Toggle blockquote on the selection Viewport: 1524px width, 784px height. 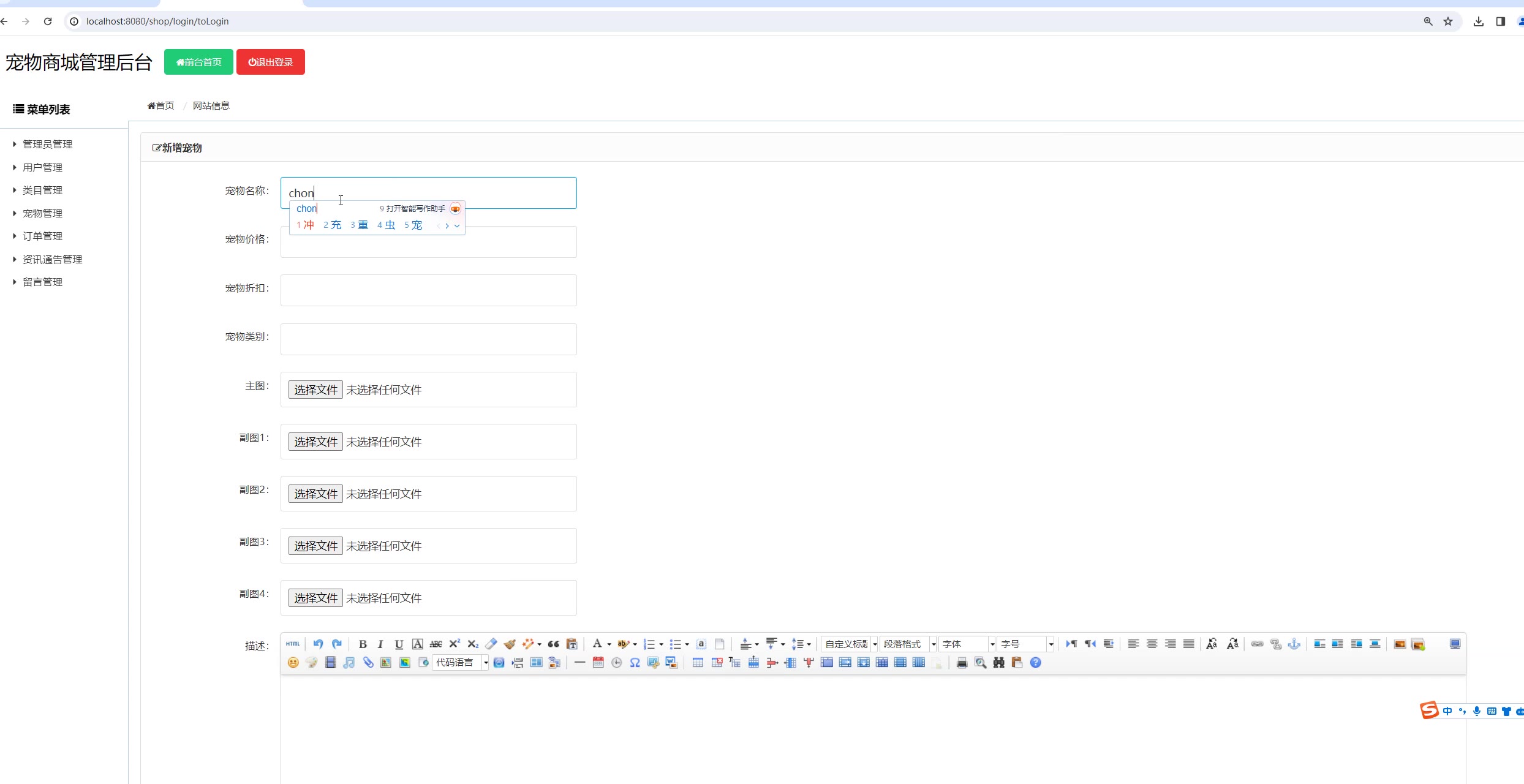(x=553, y=644)
